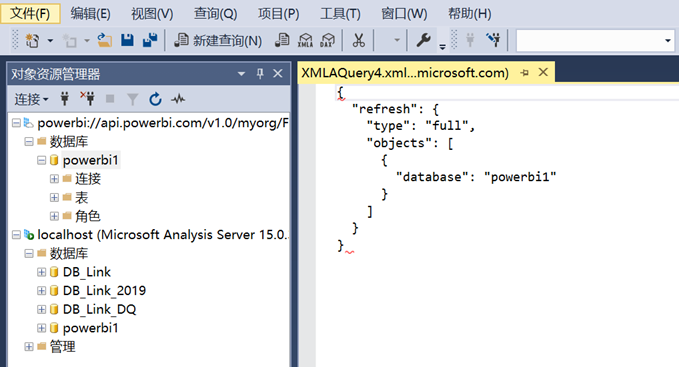Expand the 角色 folder
Screen dimensions: 679x367
54,216
